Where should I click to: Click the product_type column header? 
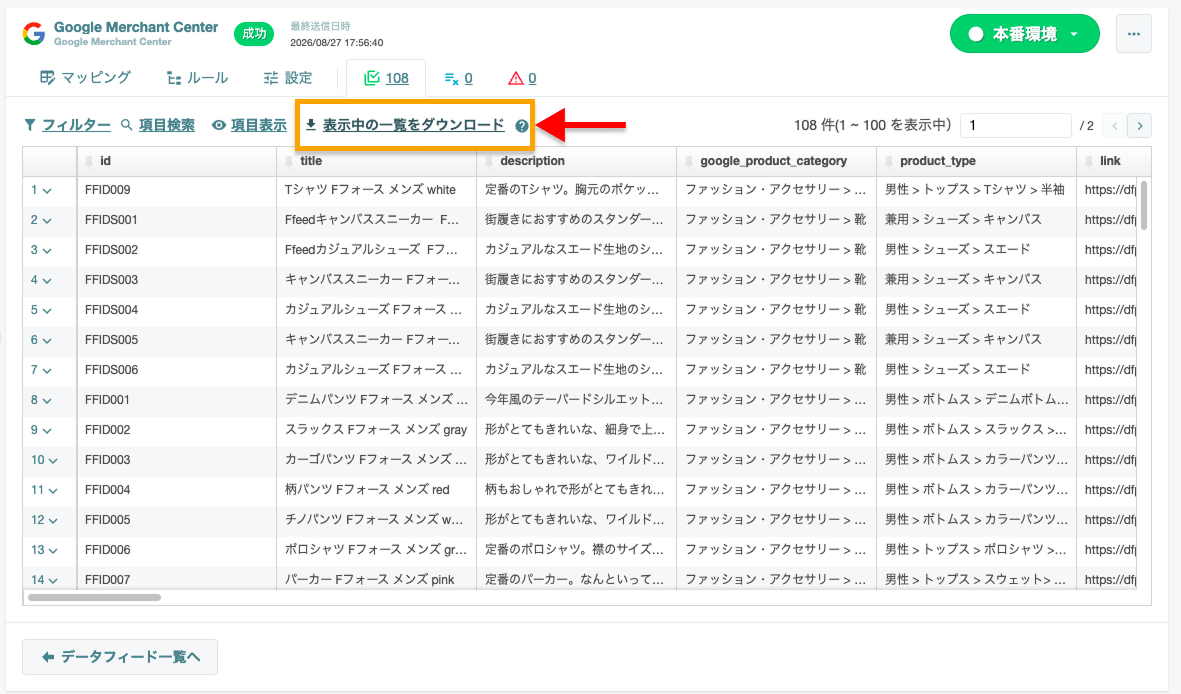point(977,161)
